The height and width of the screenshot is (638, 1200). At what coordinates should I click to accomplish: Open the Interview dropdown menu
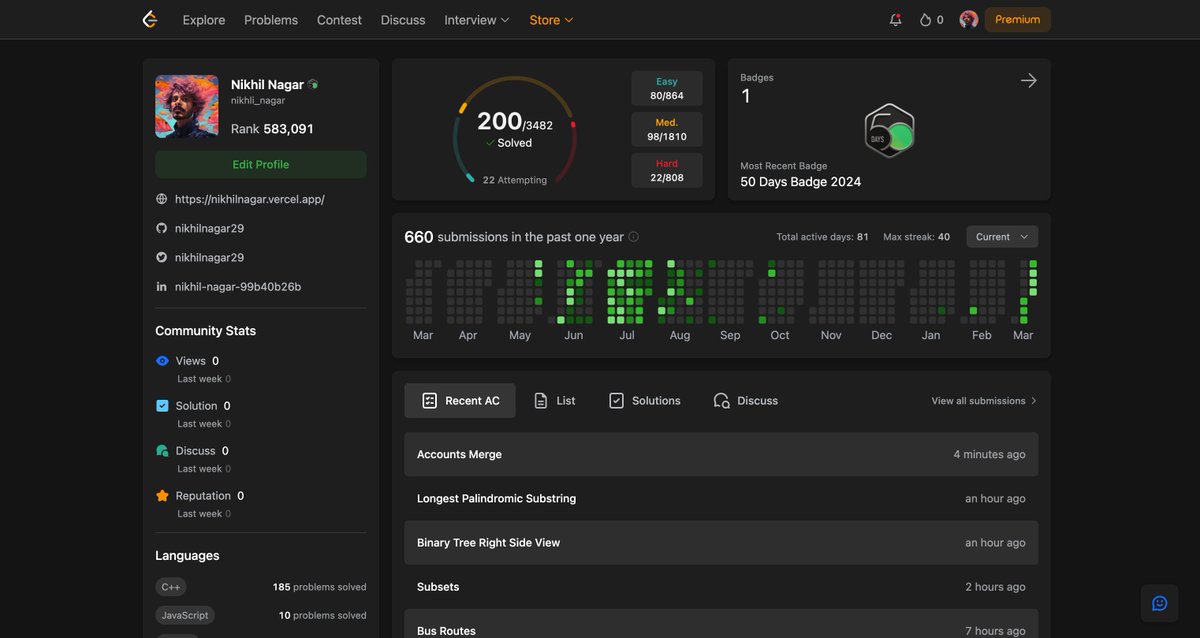pyautogui.click(x=477, y=20)
